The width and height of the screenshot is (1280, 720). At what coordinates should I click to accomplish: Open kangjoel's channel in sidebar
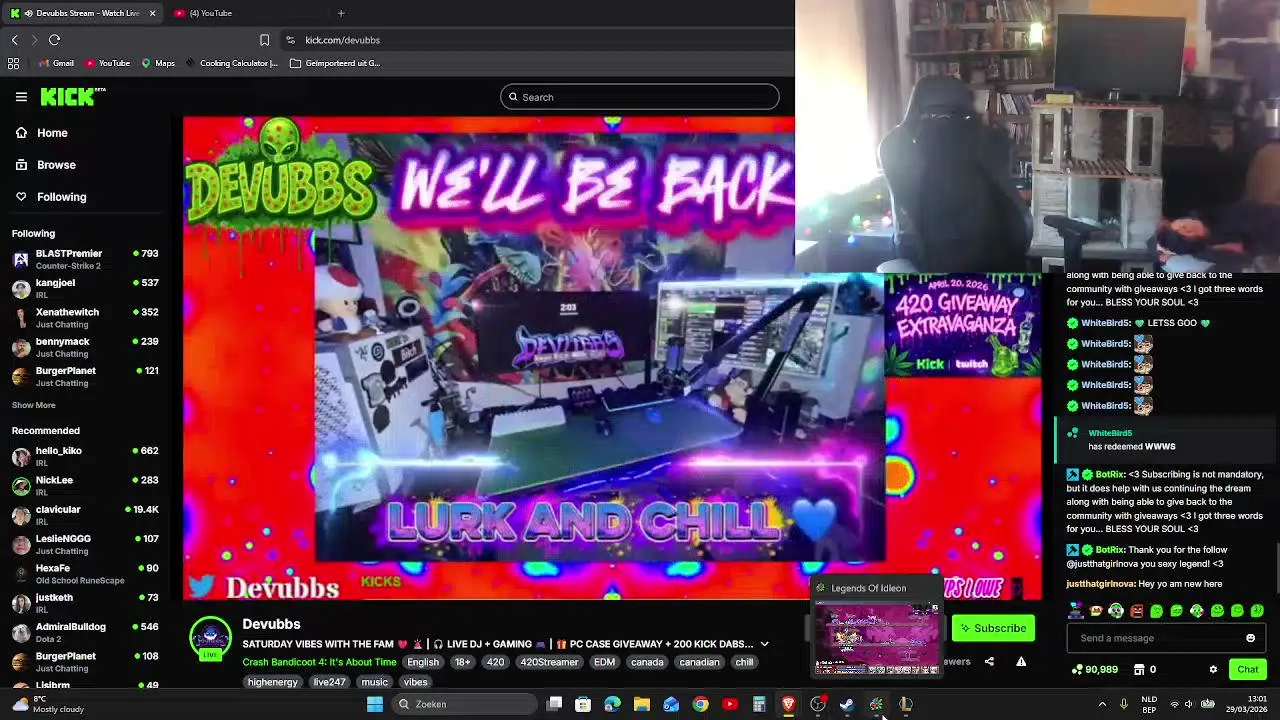[x=86, y=288]
